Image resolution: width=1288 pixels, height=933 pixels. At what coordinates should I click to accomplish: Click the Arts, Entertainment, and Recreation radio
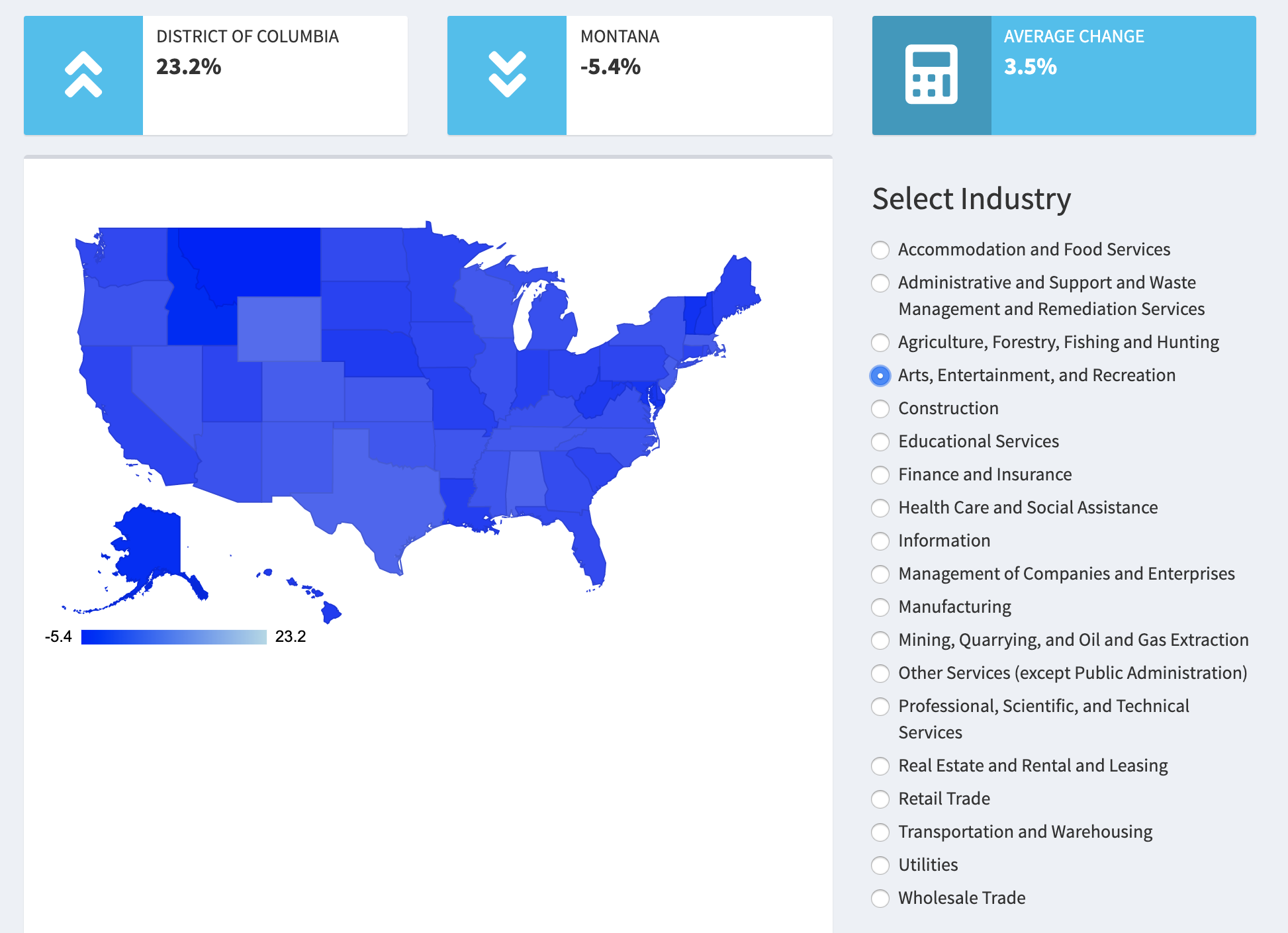tap(880, 376)
